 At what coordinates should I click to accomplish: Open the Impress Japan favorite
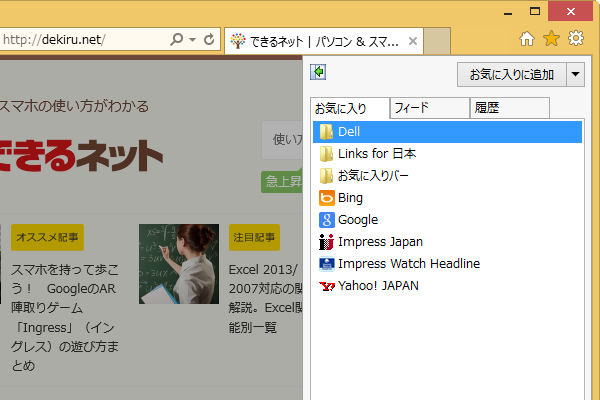tap(447, 242)
